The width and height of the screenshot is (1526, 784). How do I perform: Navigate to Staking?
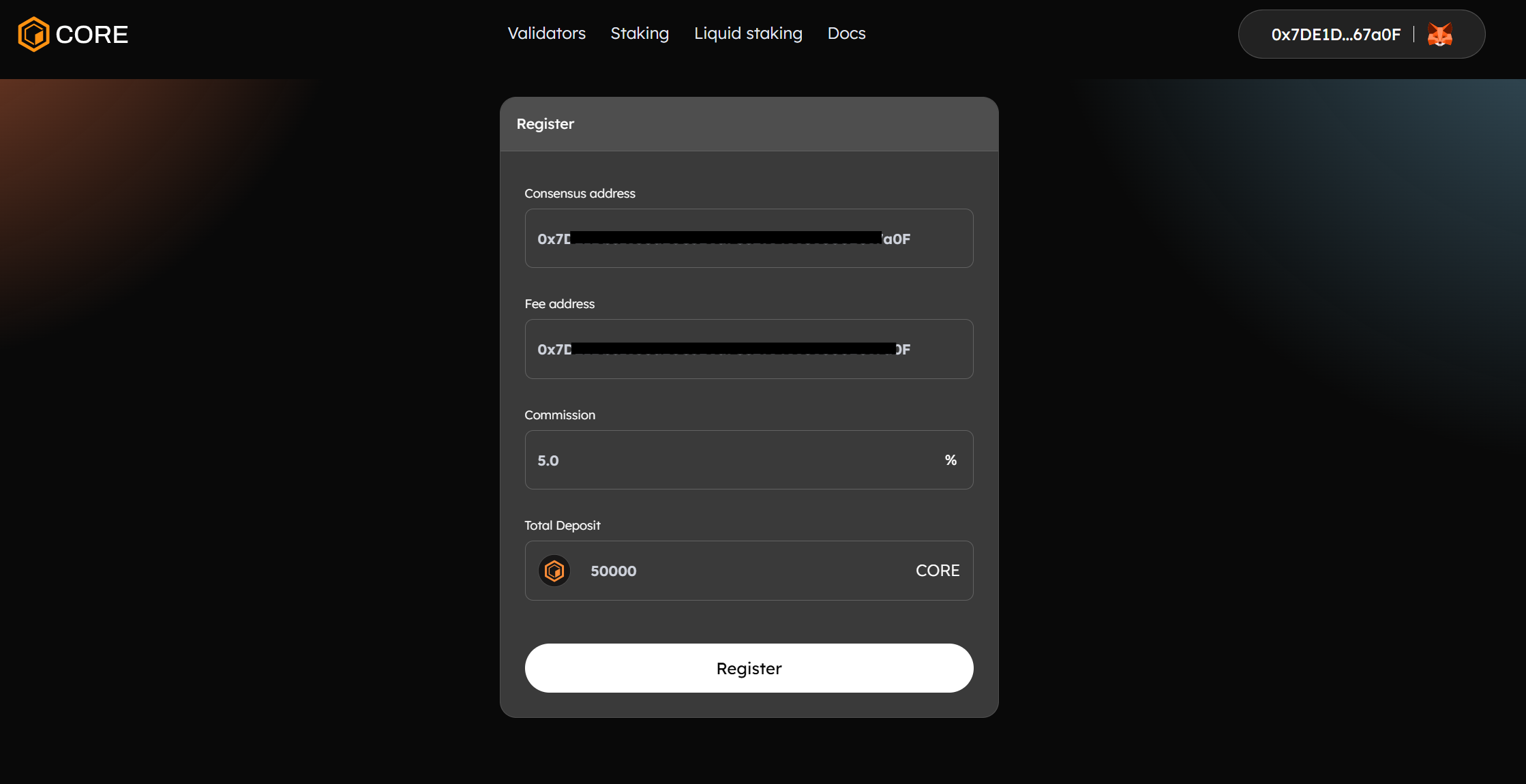coord(640,33)
